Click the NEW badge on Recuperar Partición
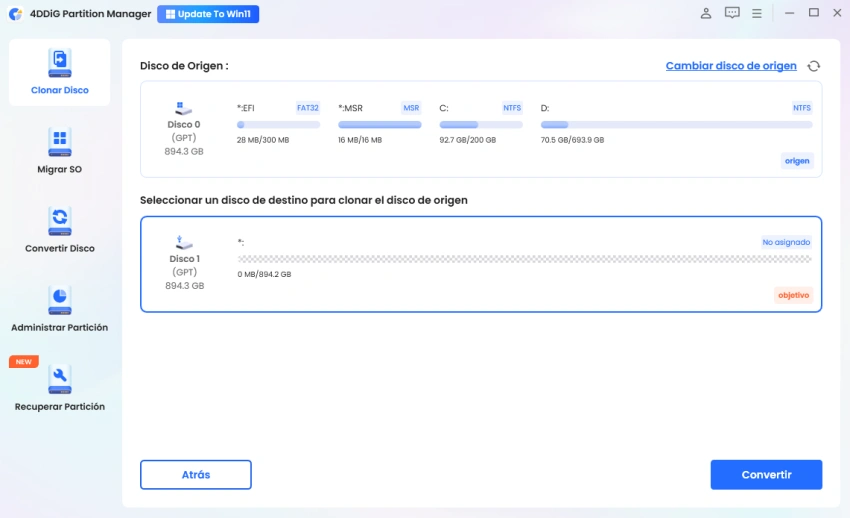Screen dimensions: 850x518 click(x=23, y=361)
